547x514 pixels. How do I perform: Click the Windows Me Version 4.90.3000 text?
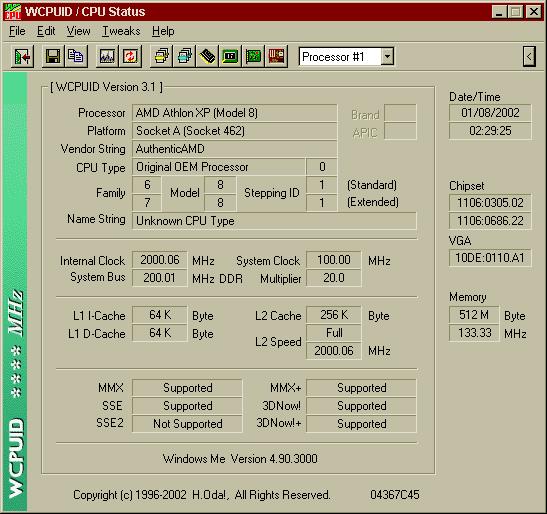coord(240,459)
